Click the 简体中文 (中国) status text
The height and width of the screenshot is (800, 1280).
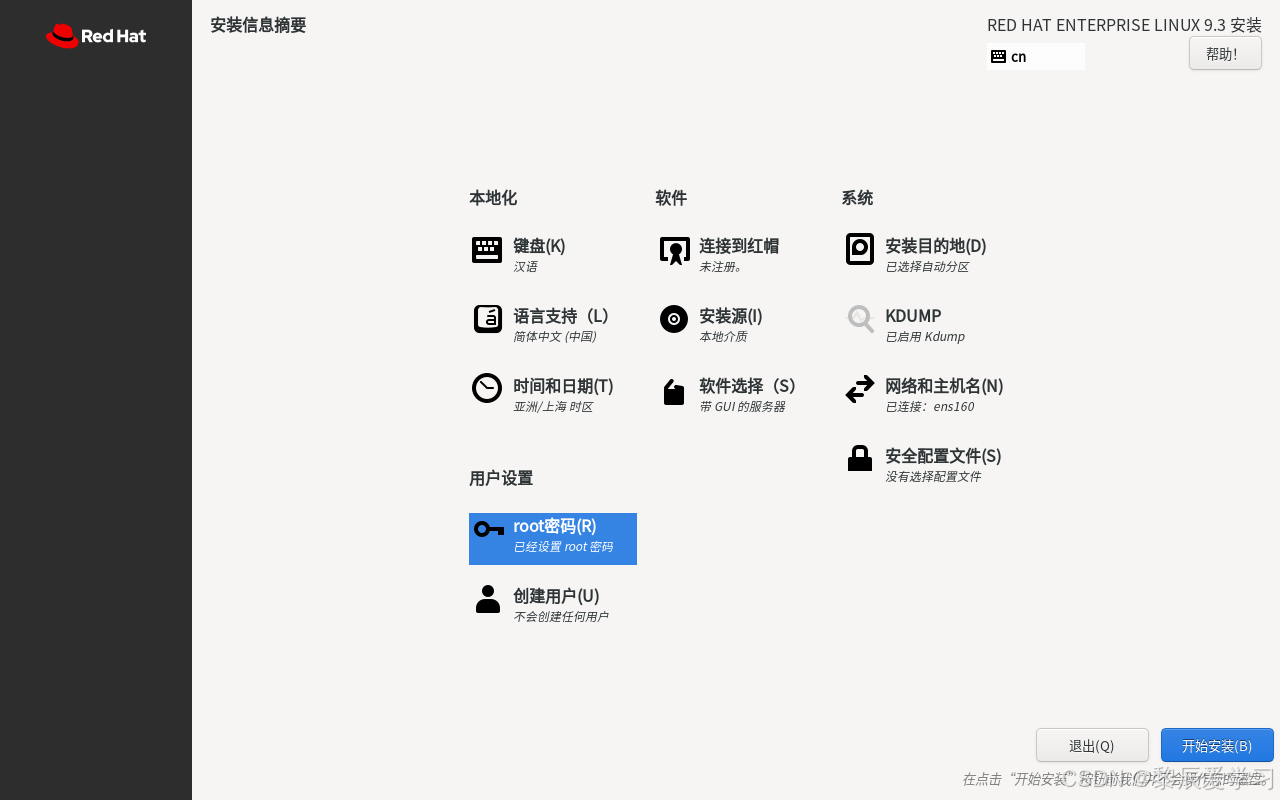(x=555, y=337)
